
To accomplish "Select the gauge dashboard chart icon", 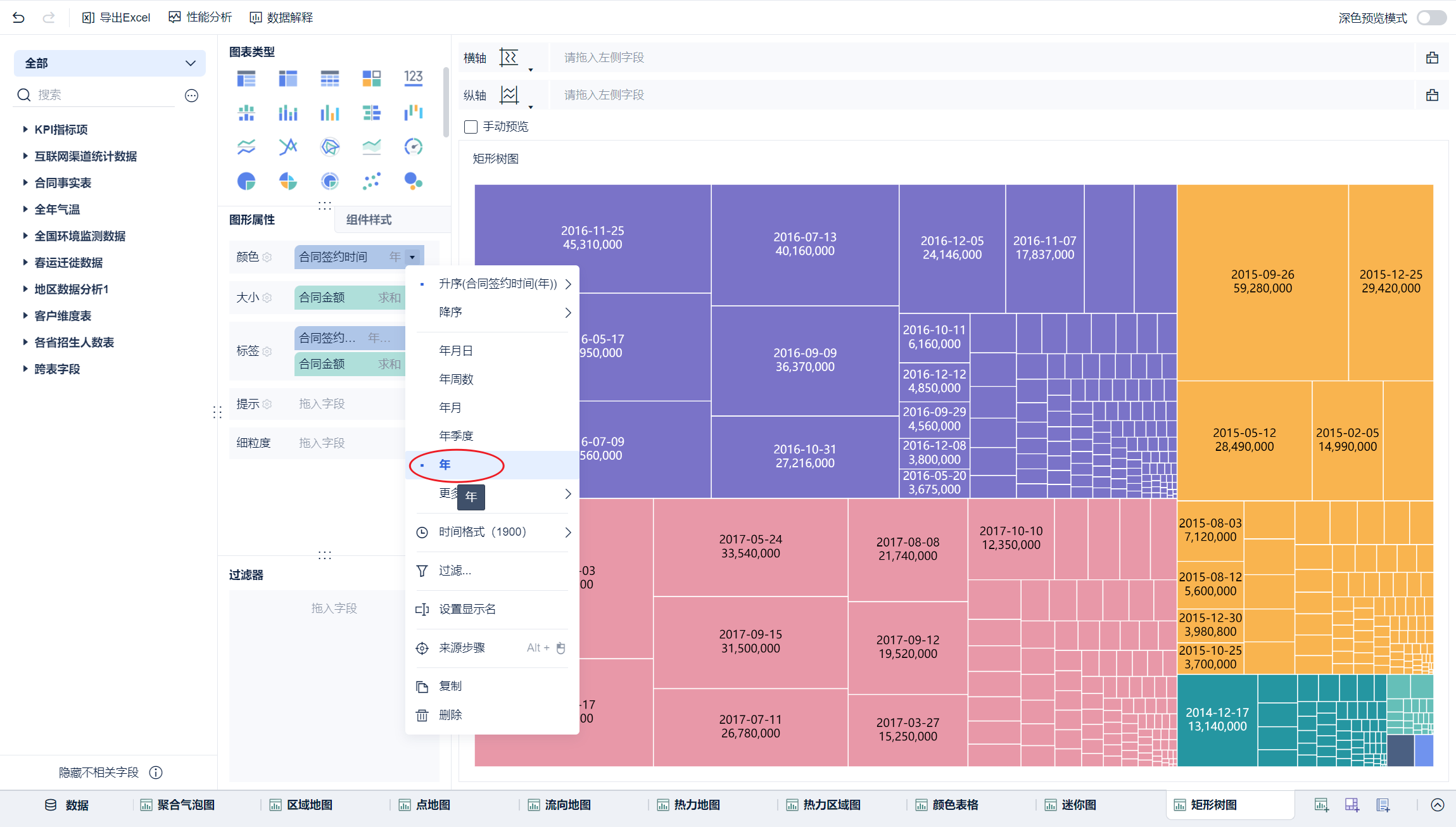I will point(413,147).
